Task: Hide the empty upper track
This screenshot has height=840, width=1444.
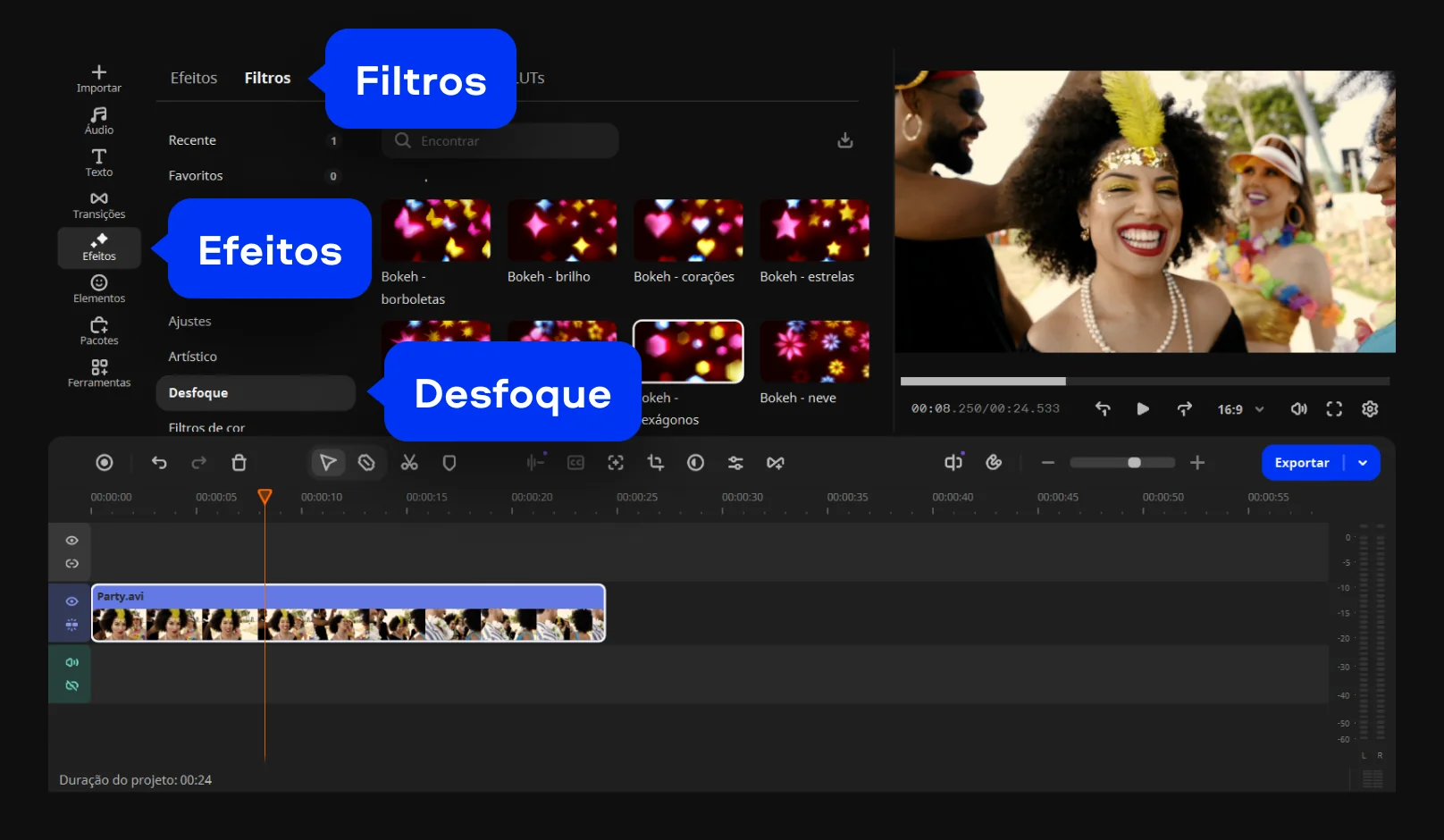Action: 71,541
